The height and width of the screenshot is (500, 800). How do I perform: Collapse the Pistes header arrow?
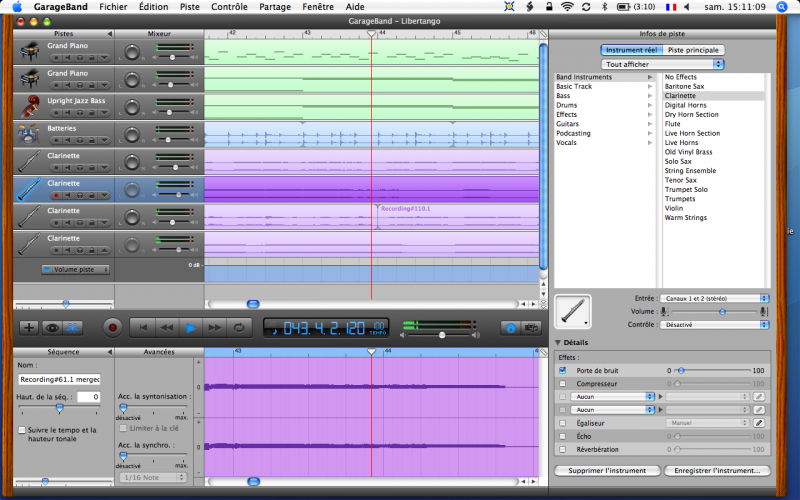(x=109, y=34)
